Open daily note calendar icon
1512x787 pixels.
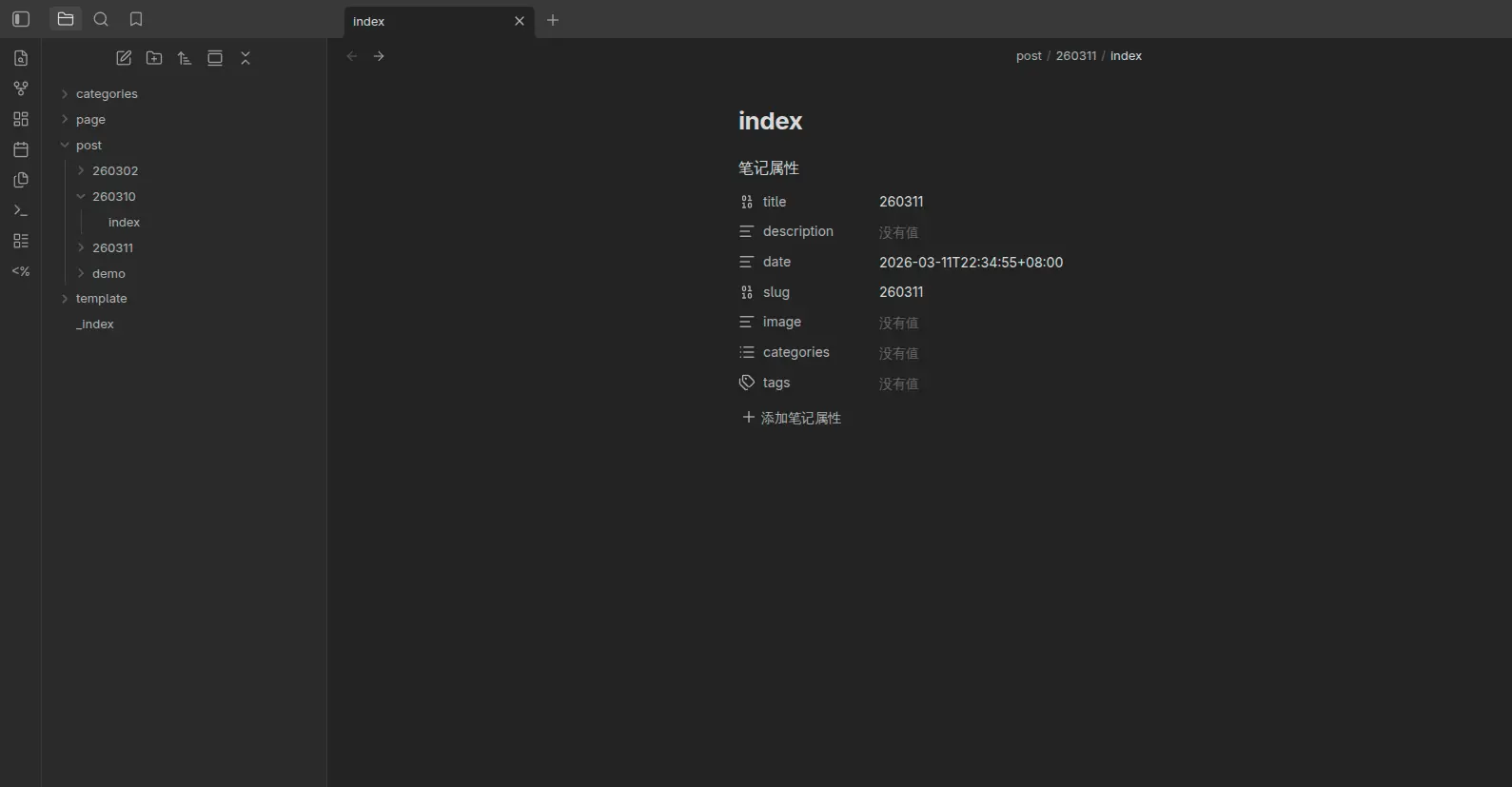coord(21,149)
